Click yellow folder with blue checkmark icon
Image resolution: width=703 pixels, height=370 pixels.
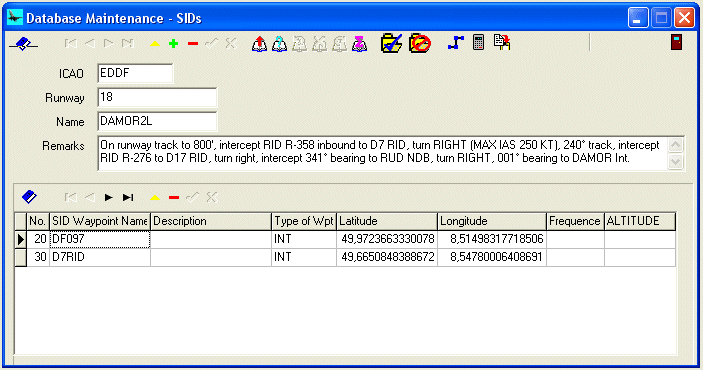click(391, 44)
